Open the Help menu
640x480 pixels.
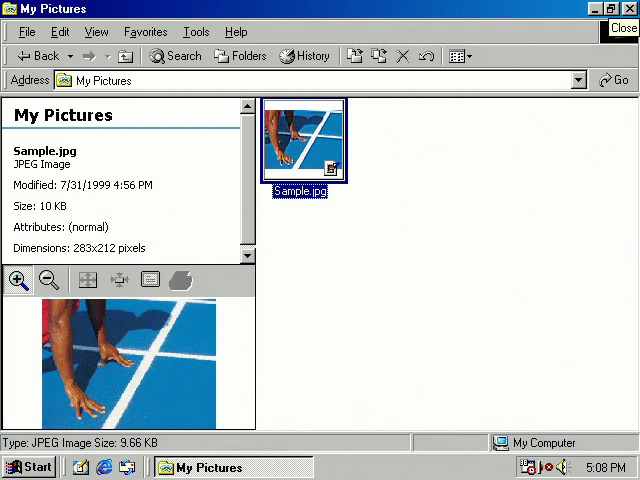[236, 32]
